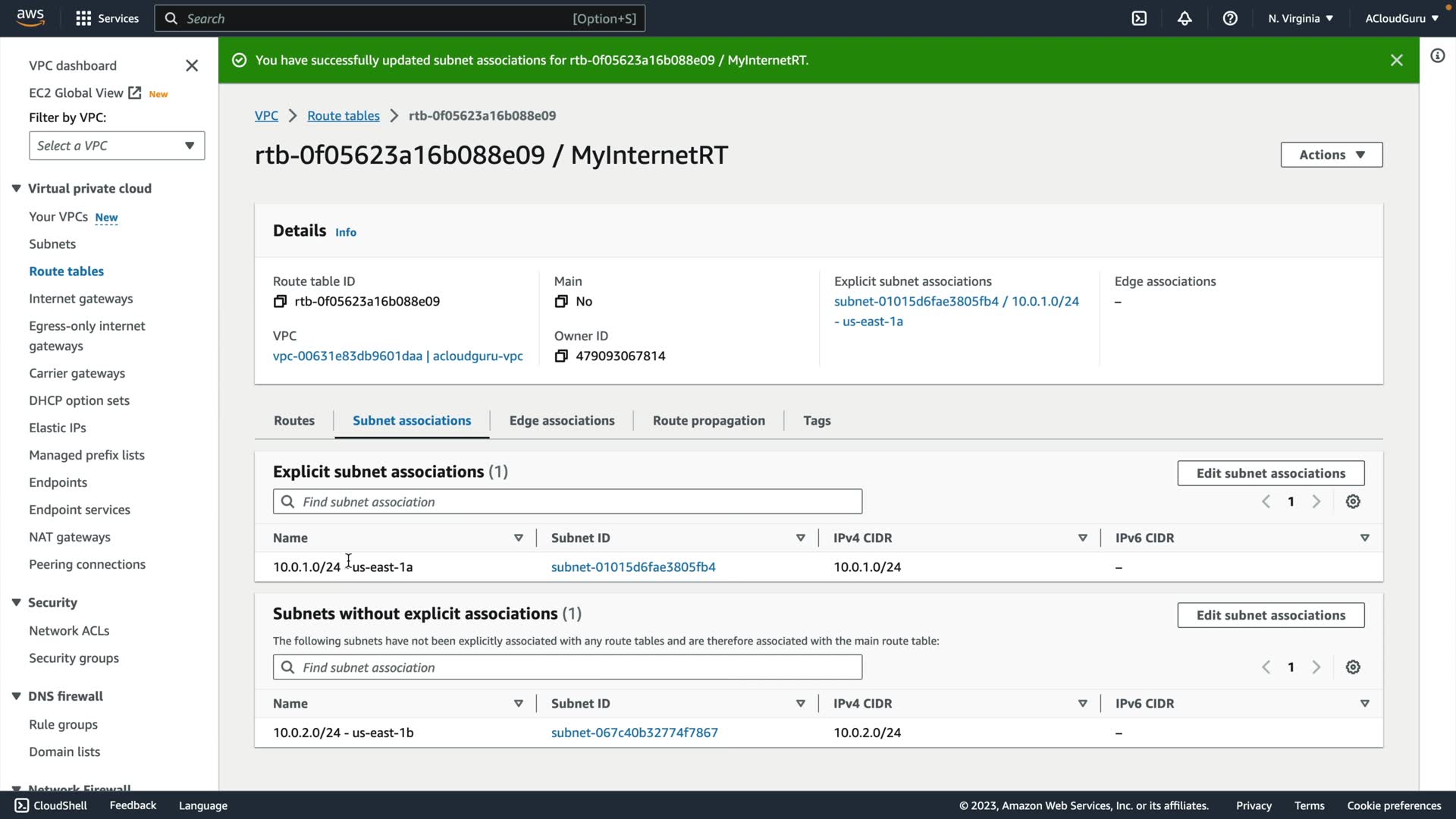Copy the Owner ID value
This screenshot has width=1456, height=819.
[x=561, y=356]
